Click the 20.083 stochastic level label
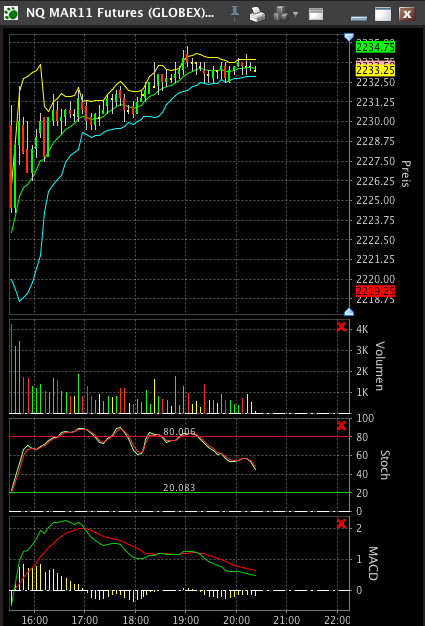This screenshot has height=626, width=425. 179,487
